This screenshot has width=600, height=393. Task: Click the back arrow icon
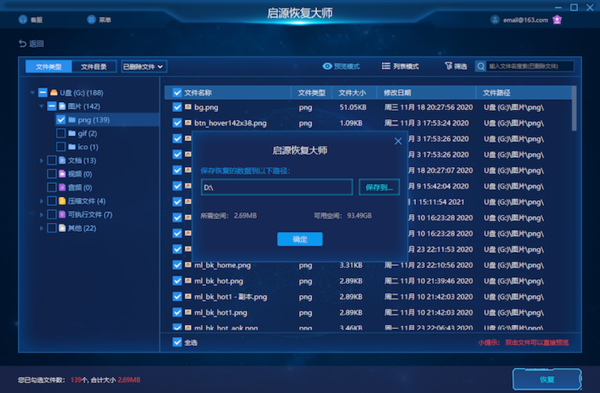[23, 44]
